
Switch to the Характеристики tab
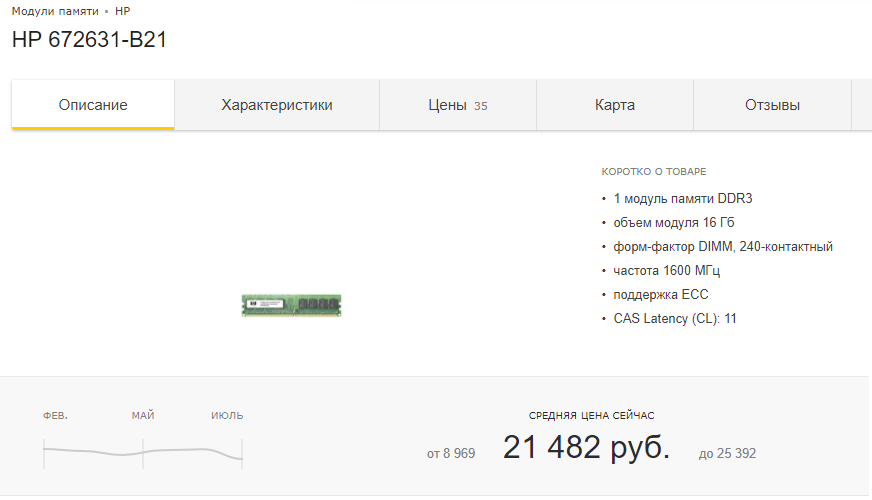pyautogui.click(x=277, y=105)
